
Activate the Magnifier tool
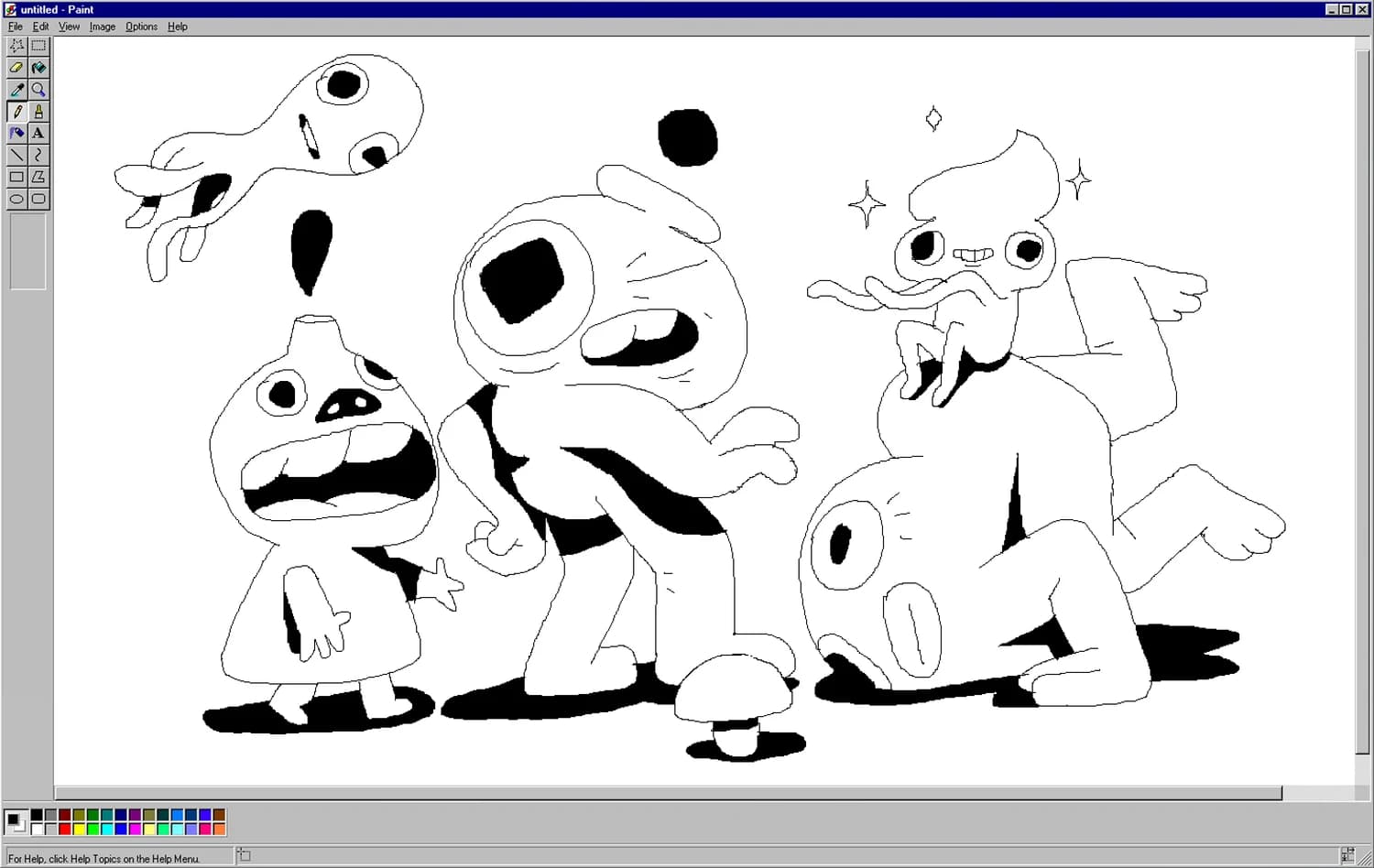38,90
